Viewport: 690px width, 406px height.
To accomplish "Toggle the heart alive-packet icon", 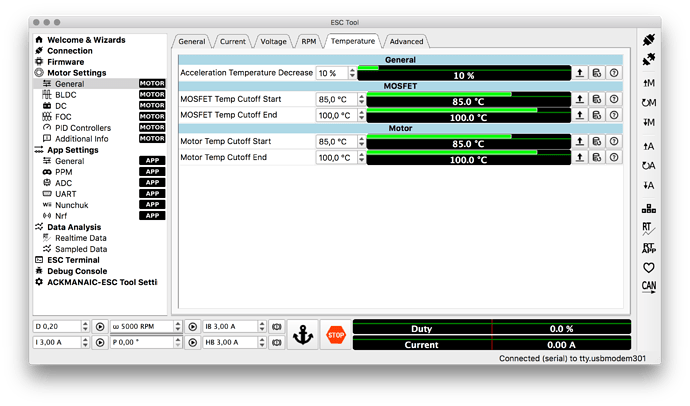I will (x=649, y=267).
